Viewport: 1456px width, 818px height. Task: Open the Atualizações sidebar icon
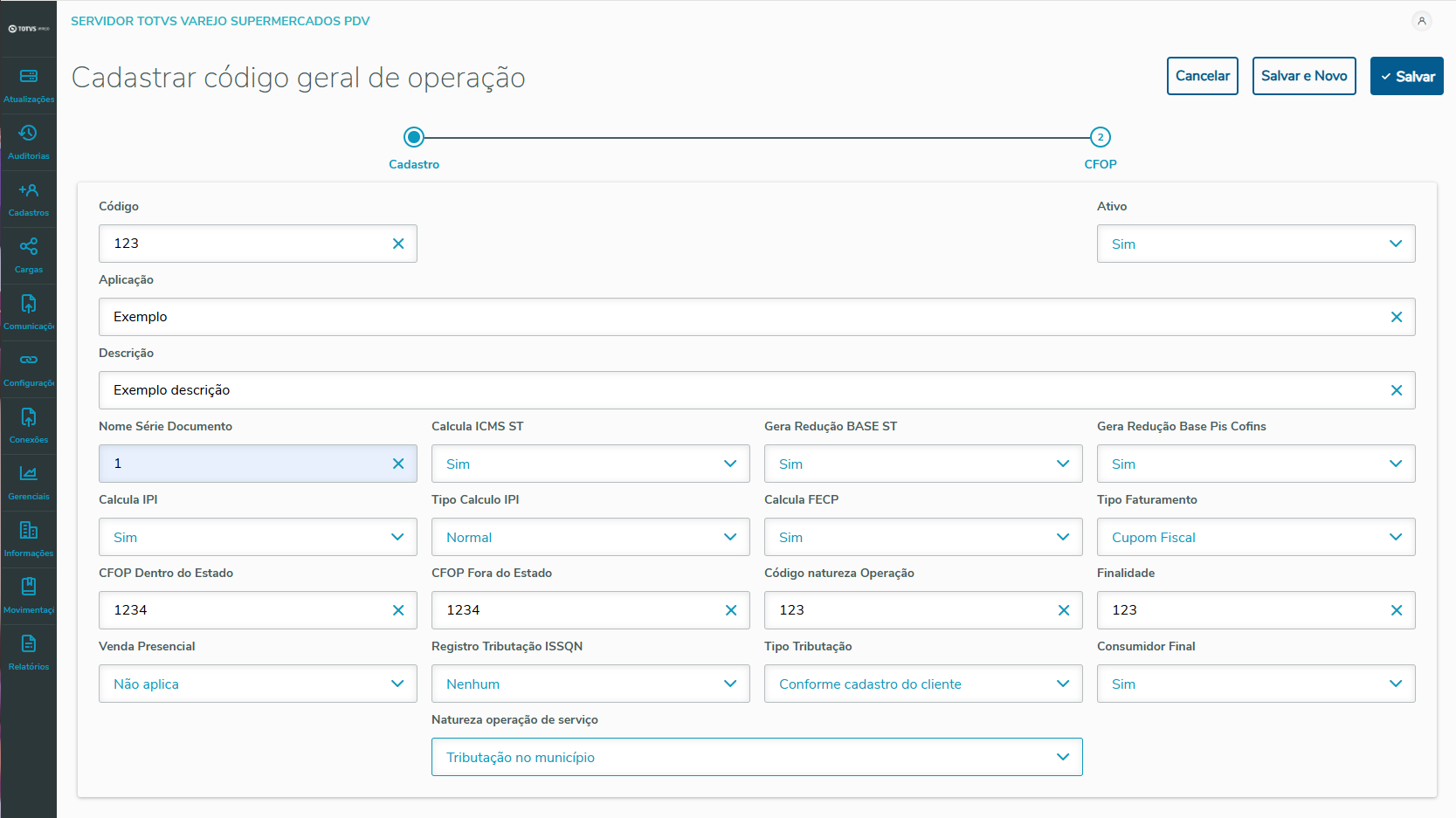click(29, 77)
